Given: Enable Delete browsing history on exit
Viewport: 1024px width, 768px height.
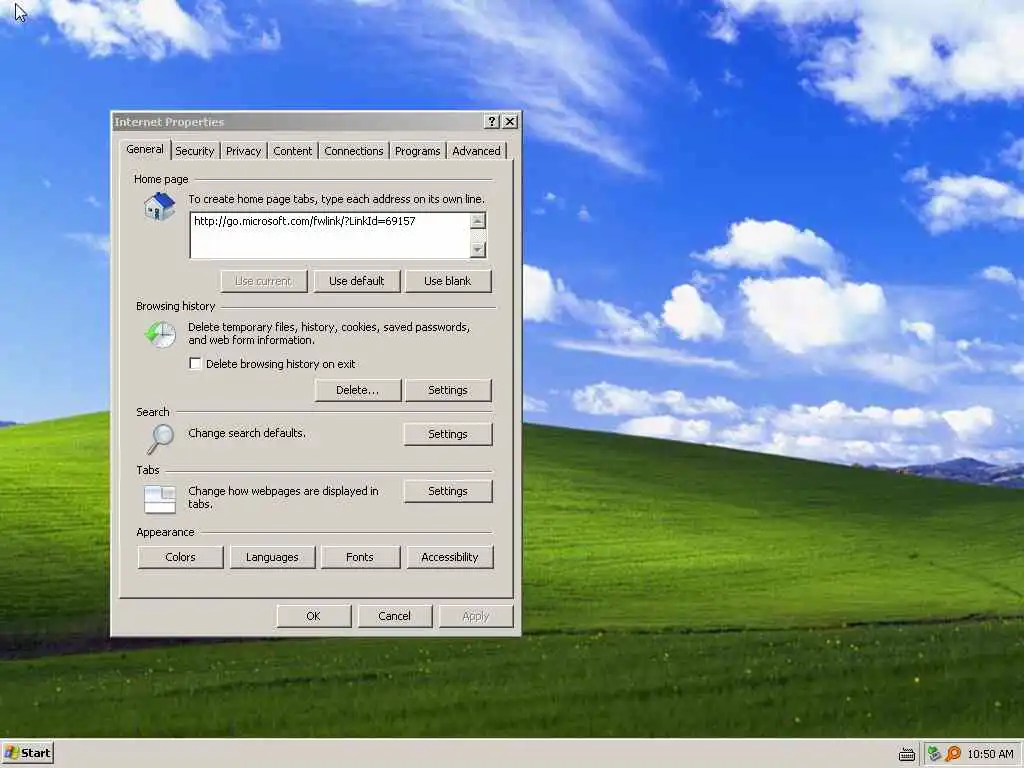Looking at the screenshot, I should (x=195, y=363).
